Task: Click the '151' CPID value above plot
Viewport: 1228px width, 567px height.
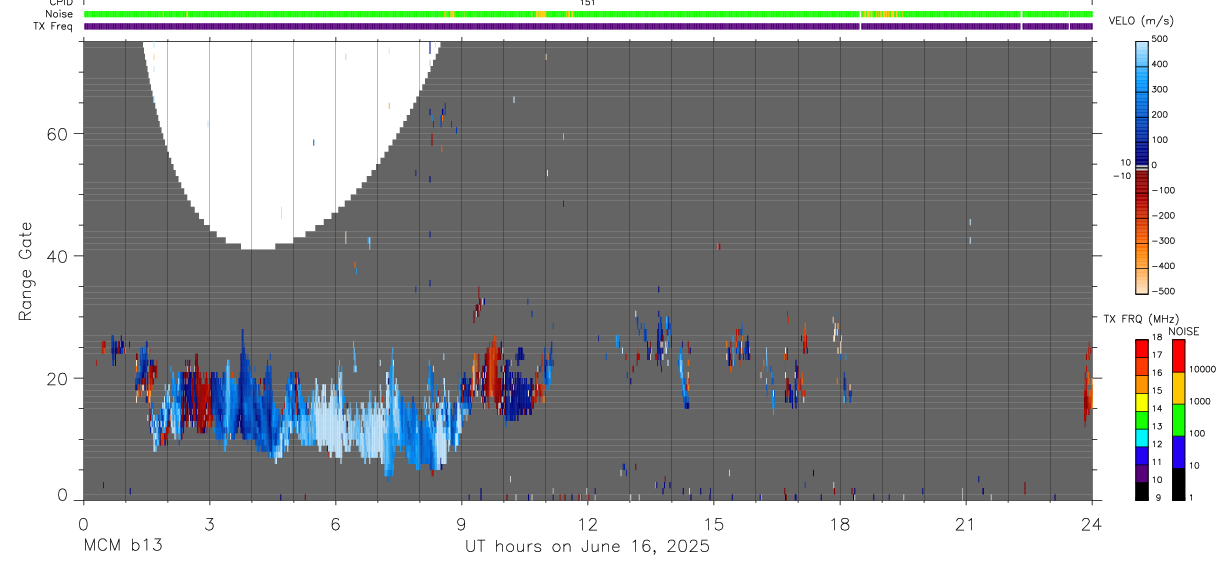Action: (588, 3)
